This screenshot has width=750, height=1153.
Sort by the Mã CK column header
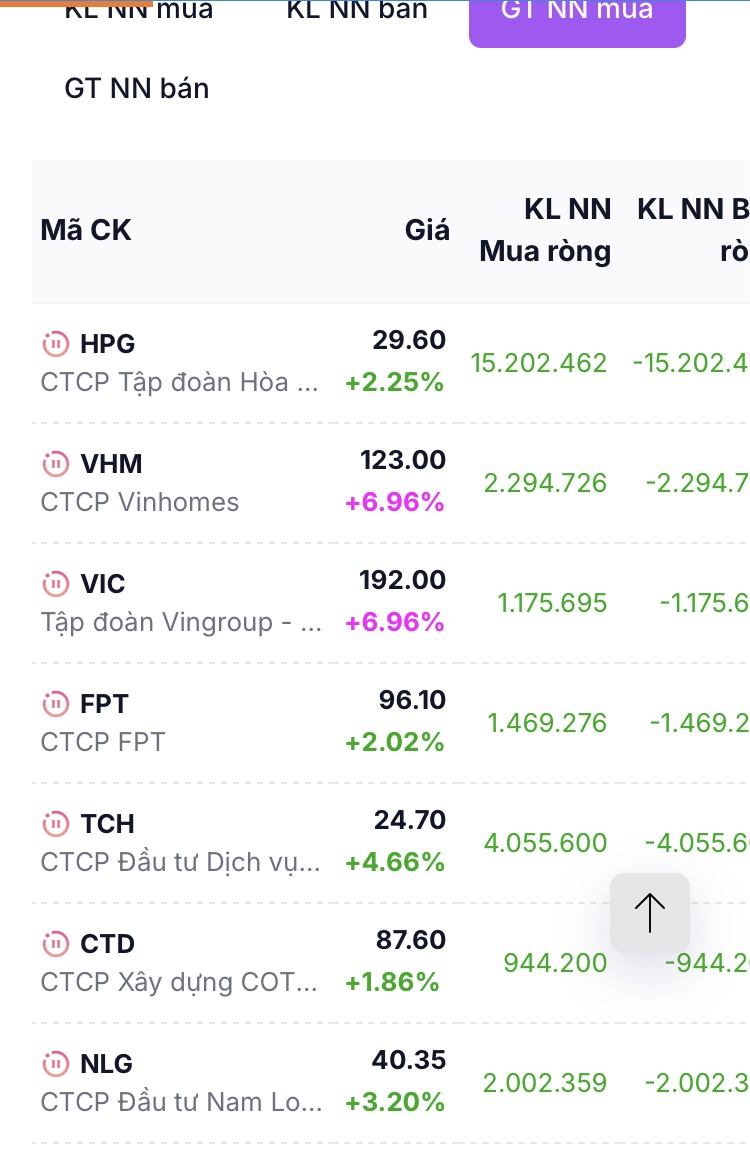click(x=86, y=231)
